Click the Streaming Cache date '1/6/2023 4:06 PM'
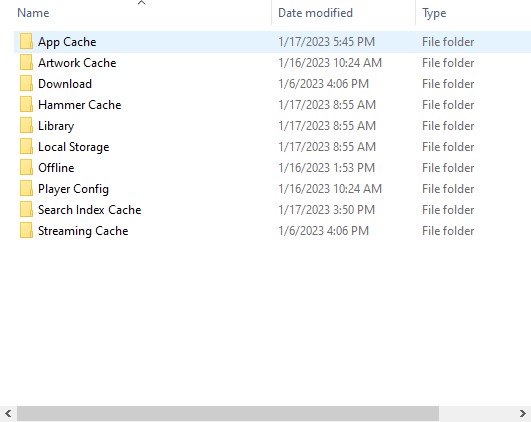This screenshot has height=422, width=531. coord(323,231)
